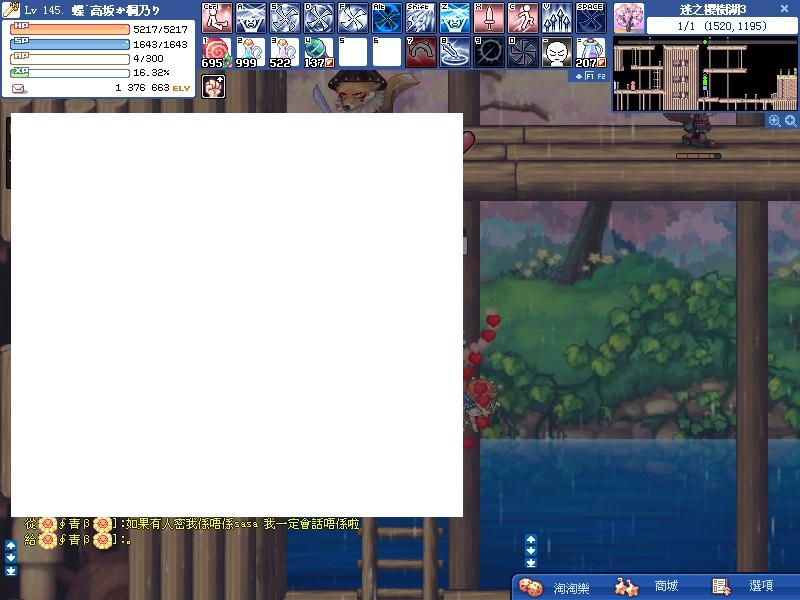Activate the angry-face skill in the minus slot

pos(557,52)
